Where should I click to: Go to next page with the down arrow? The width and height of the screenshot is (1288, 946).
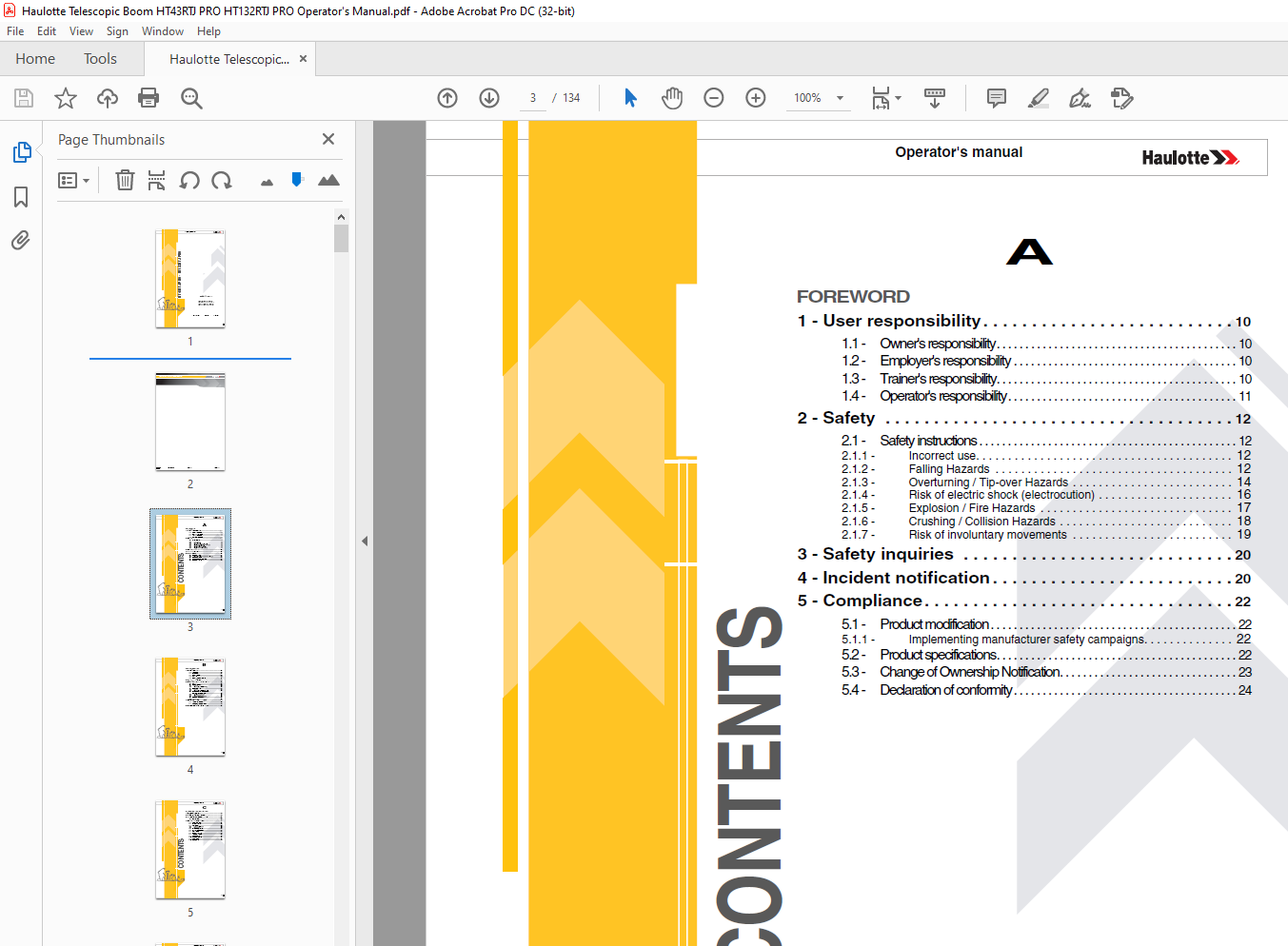tap(489, 98)
